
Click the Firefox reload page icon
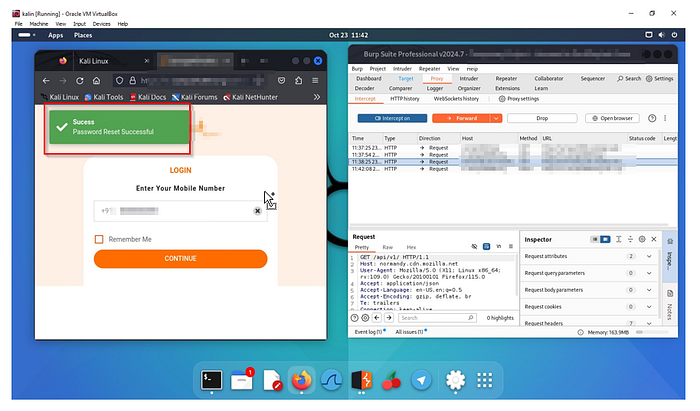tap(79, 81)
